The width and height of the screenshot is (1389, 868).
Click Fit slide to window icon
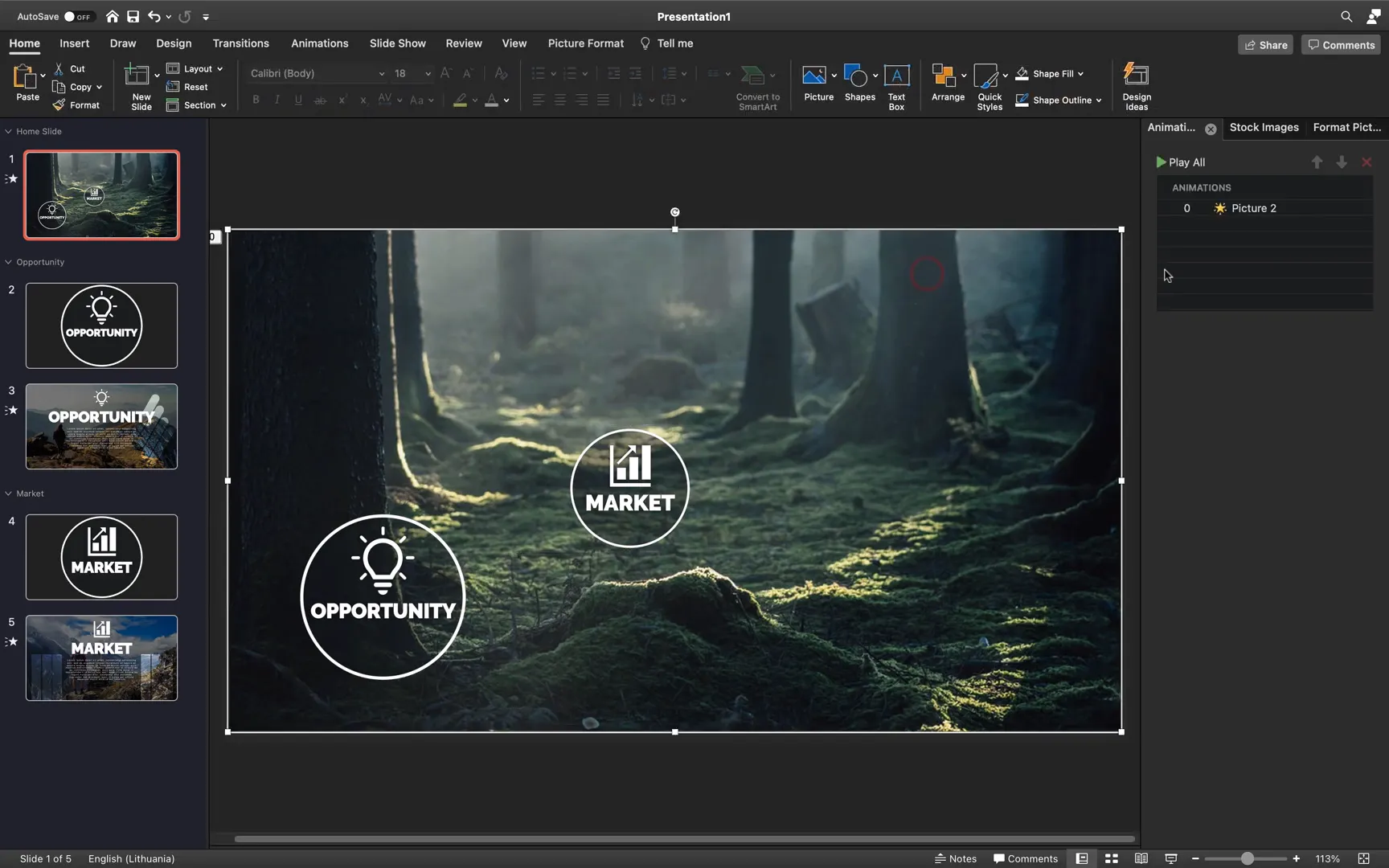(x=1363, y=858)
